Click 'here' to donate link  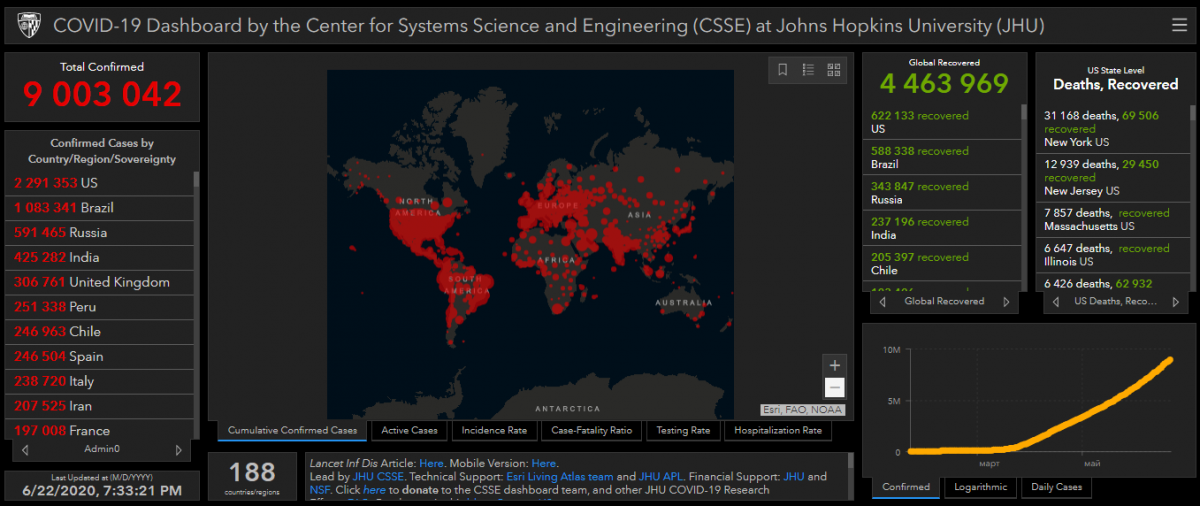point(374,490)
